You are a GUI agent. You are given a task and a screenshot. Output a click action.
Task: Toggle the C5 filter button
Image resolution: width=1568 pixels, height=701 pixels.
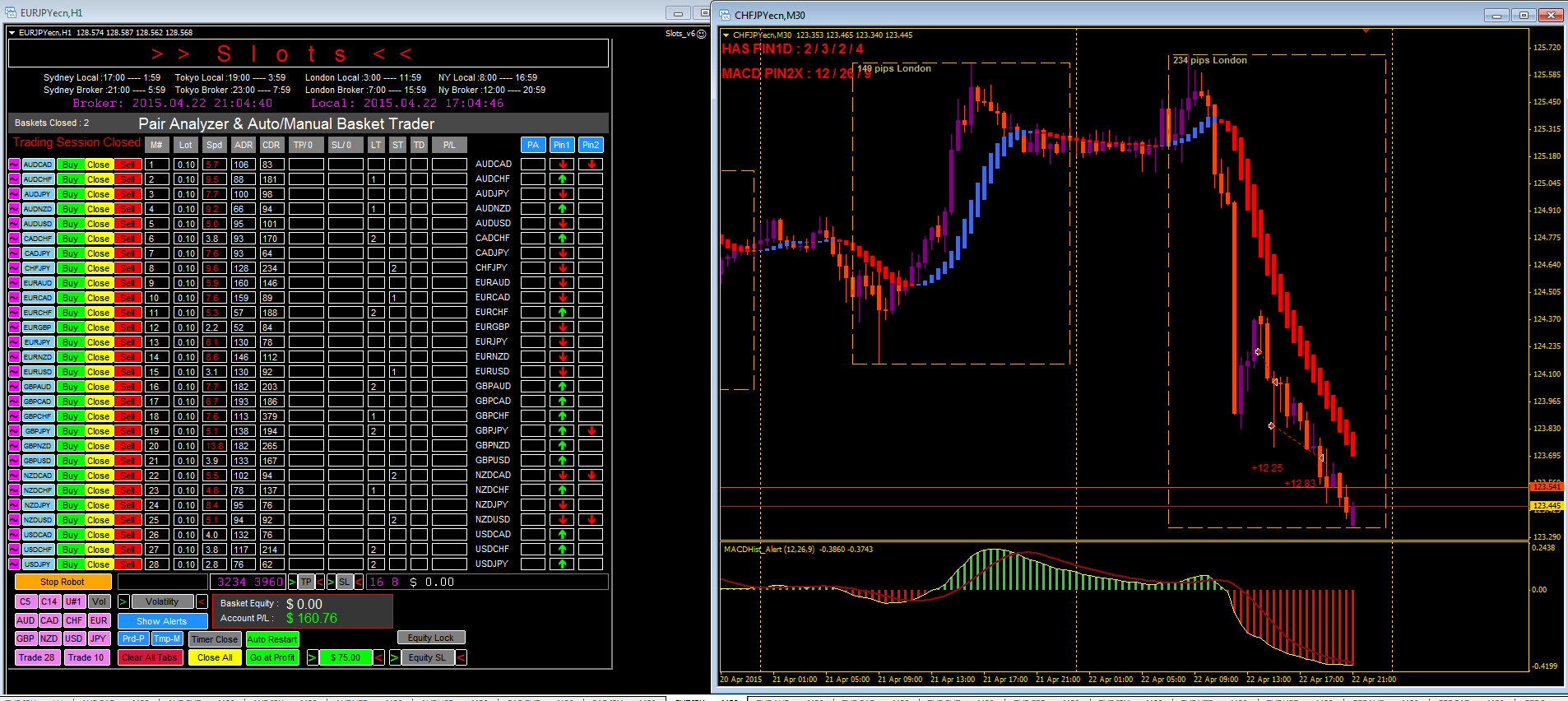pos(26,602)
